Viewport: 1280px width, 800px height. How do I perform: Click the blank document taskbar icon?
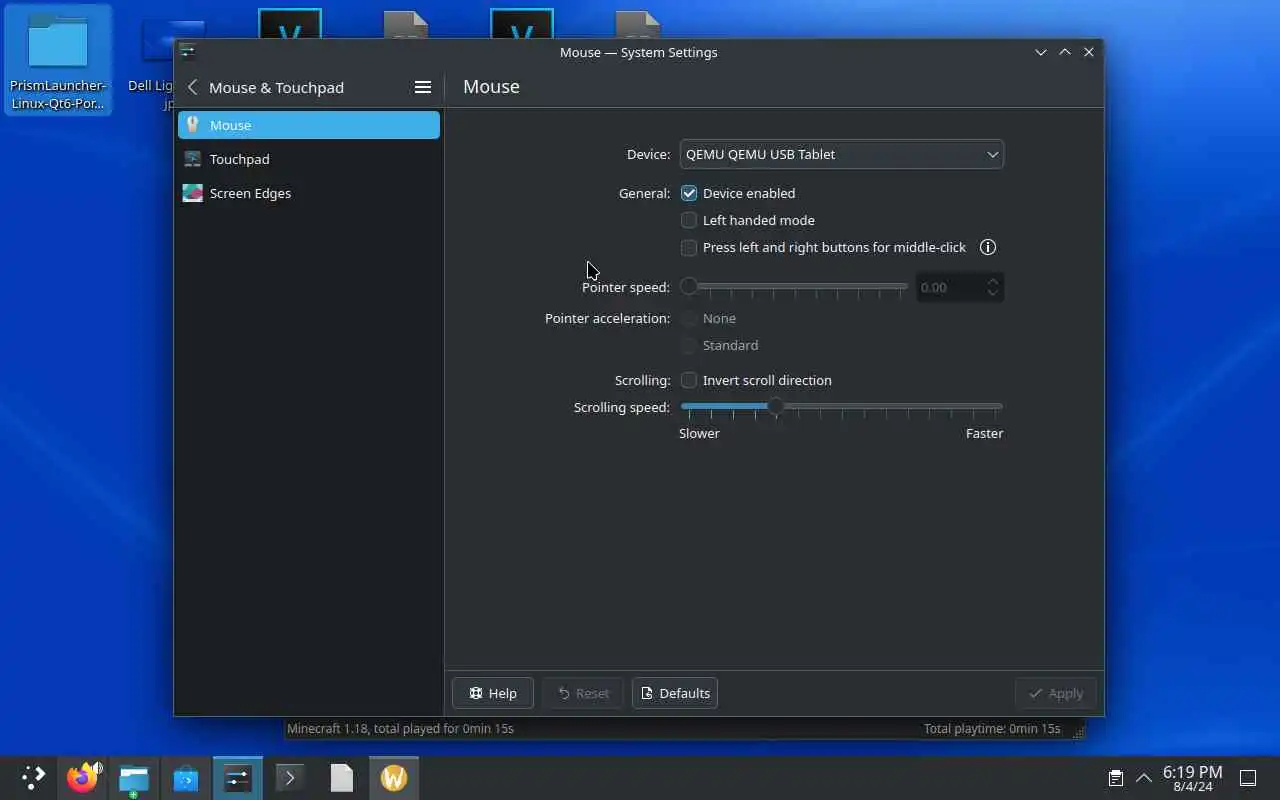[342, 777]
